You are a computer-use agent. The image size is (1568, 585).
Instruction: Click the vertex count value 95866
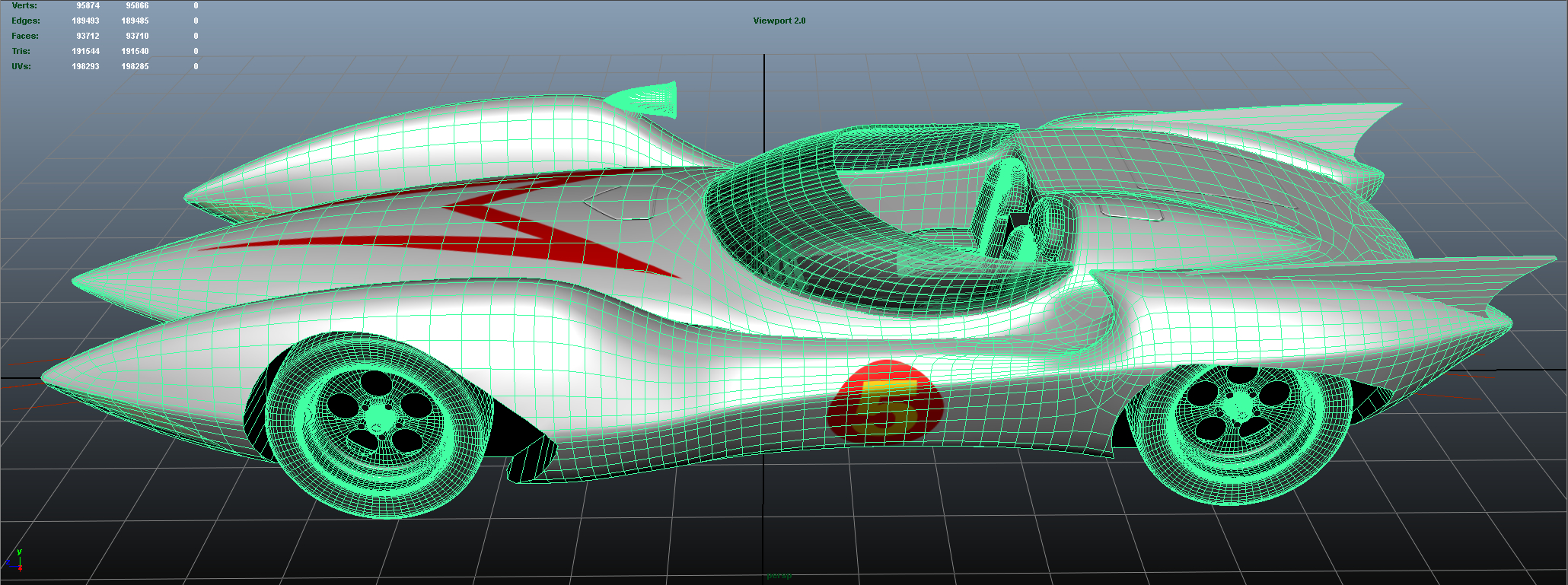tap(137, 5)
